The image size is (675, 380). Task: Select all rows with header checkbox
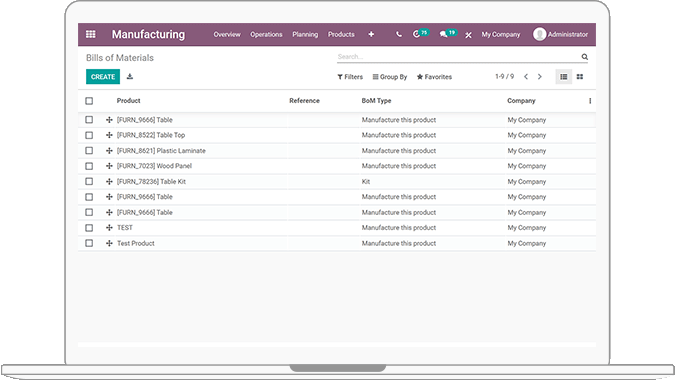[x=89, y=101]
